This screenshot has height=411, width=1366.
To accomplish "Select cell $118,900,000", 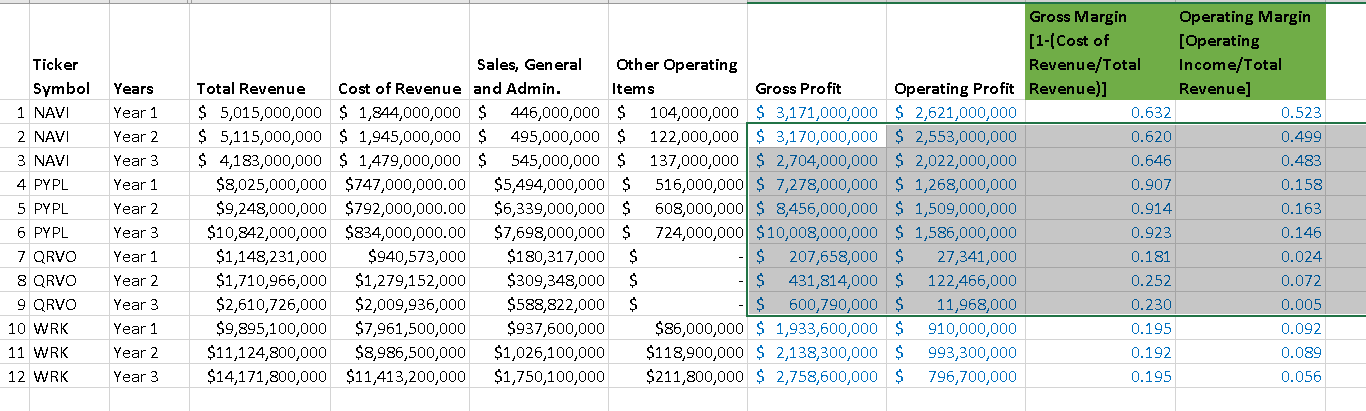I will click(677, 353).
